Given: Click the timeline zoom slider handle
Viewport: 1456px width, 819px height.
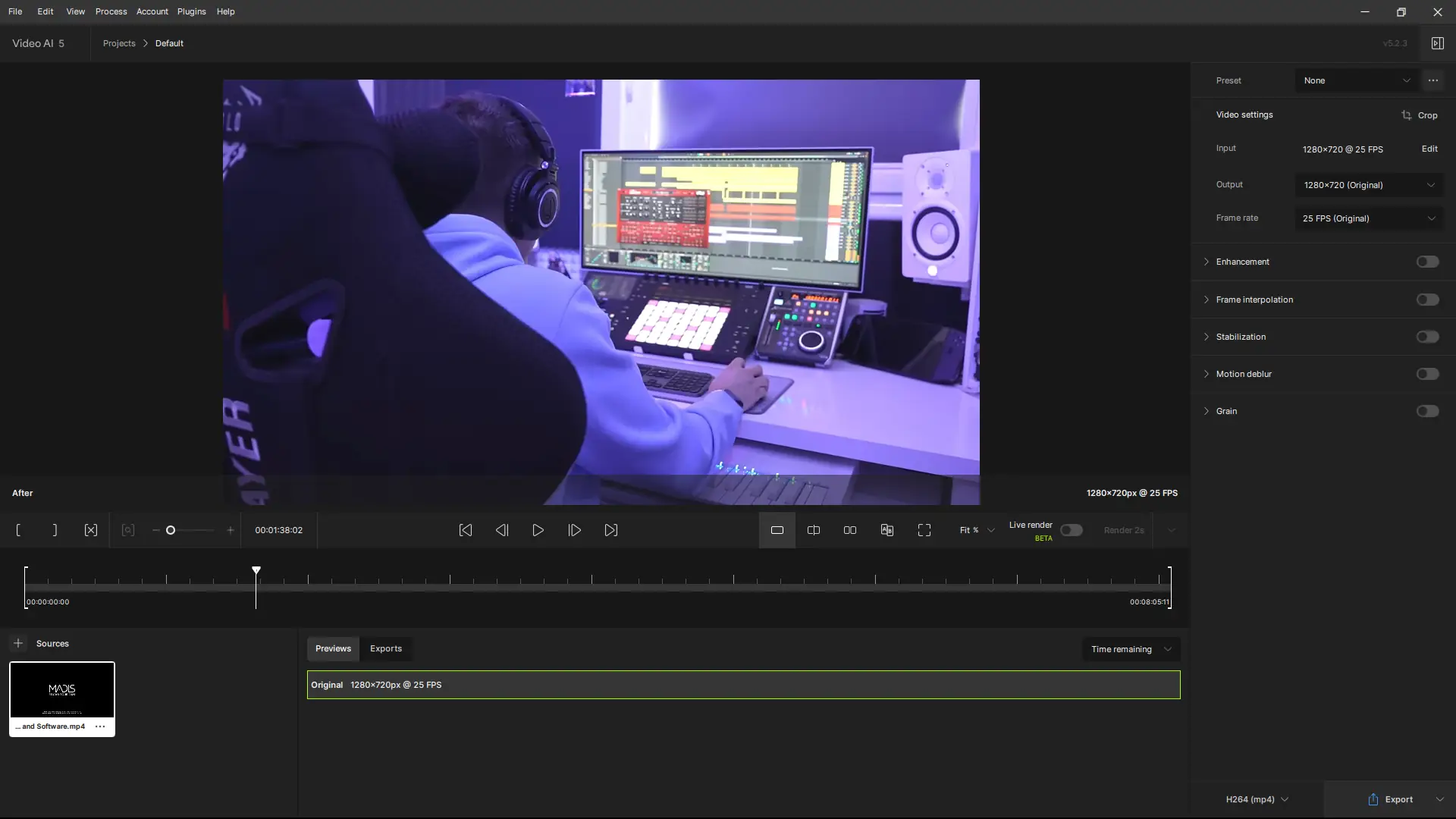Looking at the screenshot, I should point(171,530).
